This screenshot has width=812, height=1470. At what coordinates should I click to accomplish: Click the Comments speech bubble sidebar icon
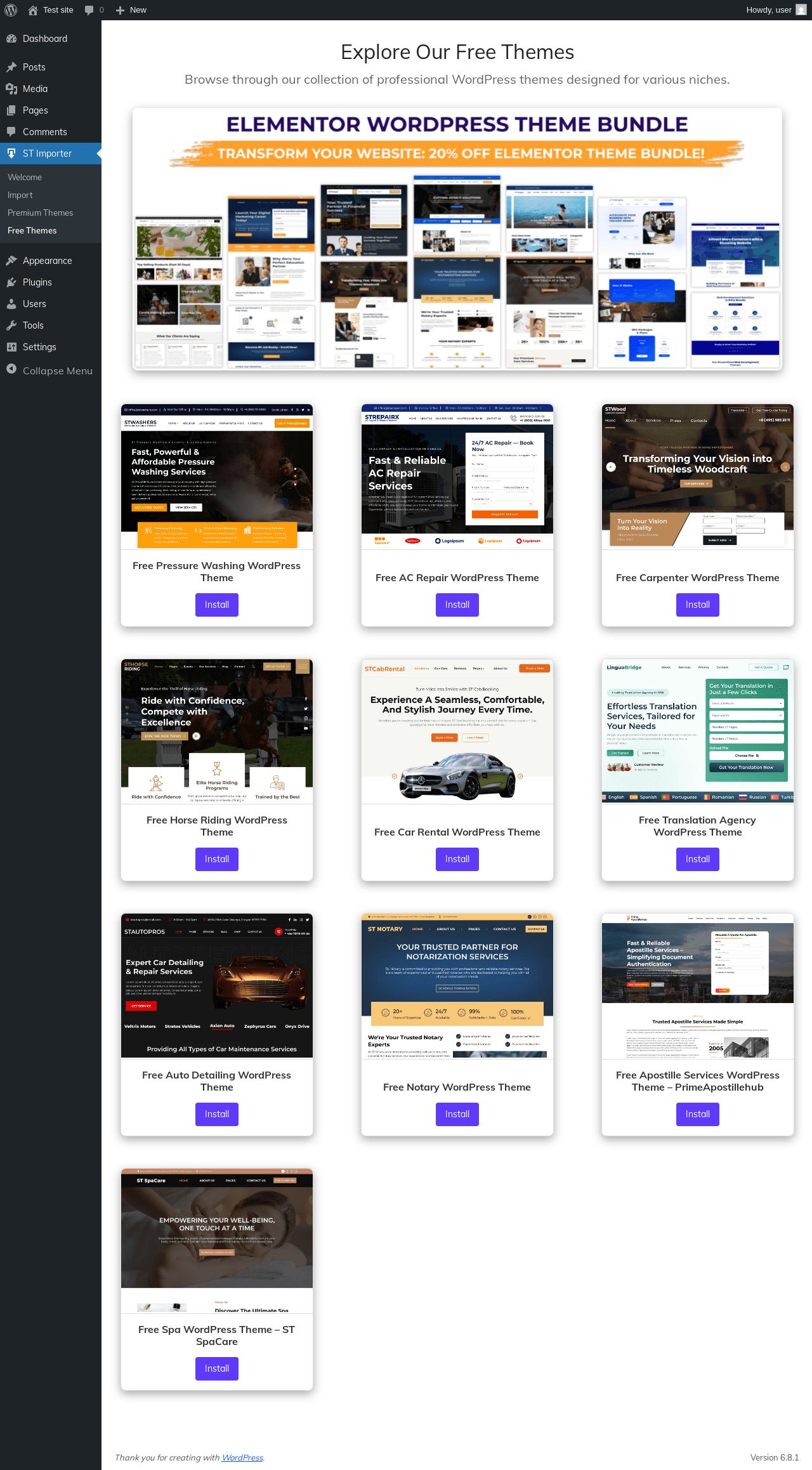(x=11, y=132)
